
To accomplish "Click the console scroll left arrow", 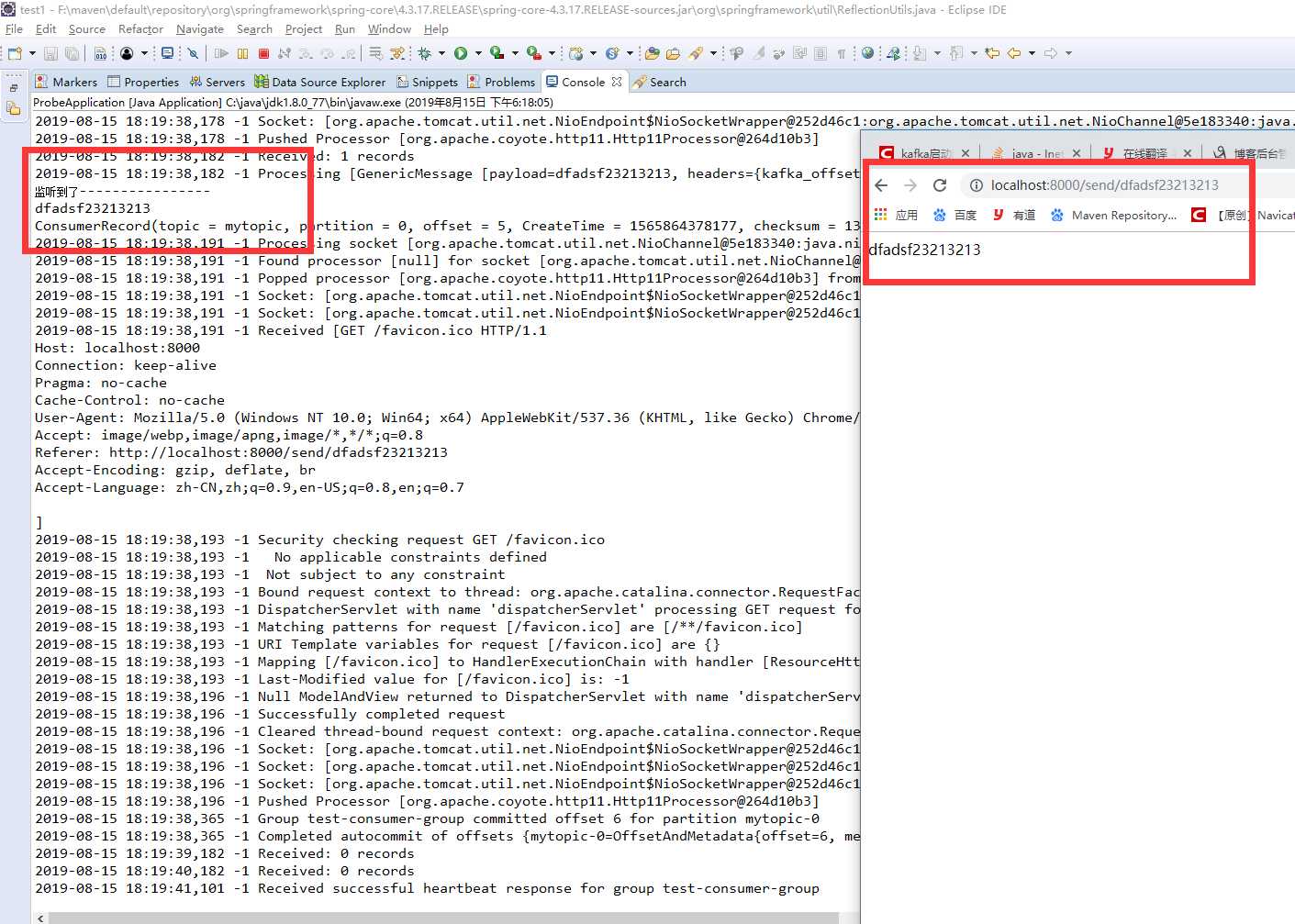I will click(x=39, y=918).
